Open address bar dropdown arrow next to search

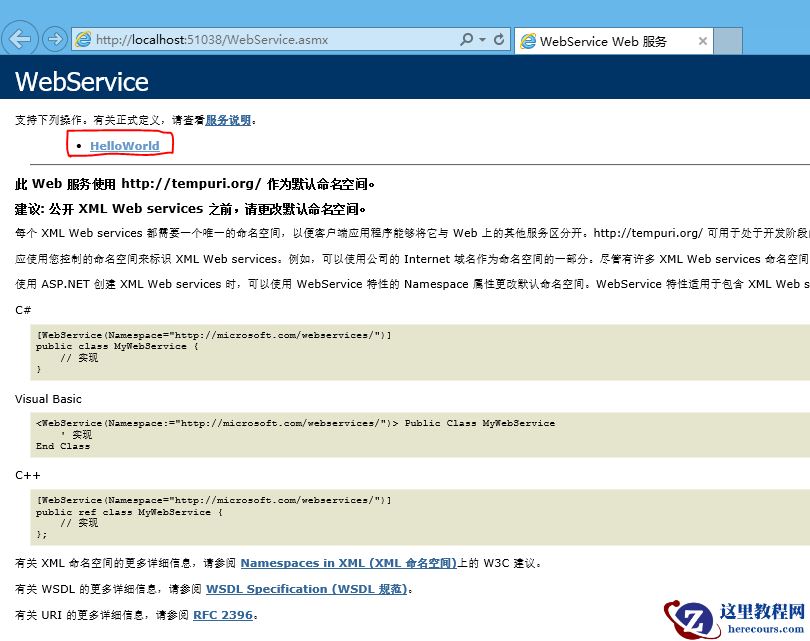[x=482, y=39]
